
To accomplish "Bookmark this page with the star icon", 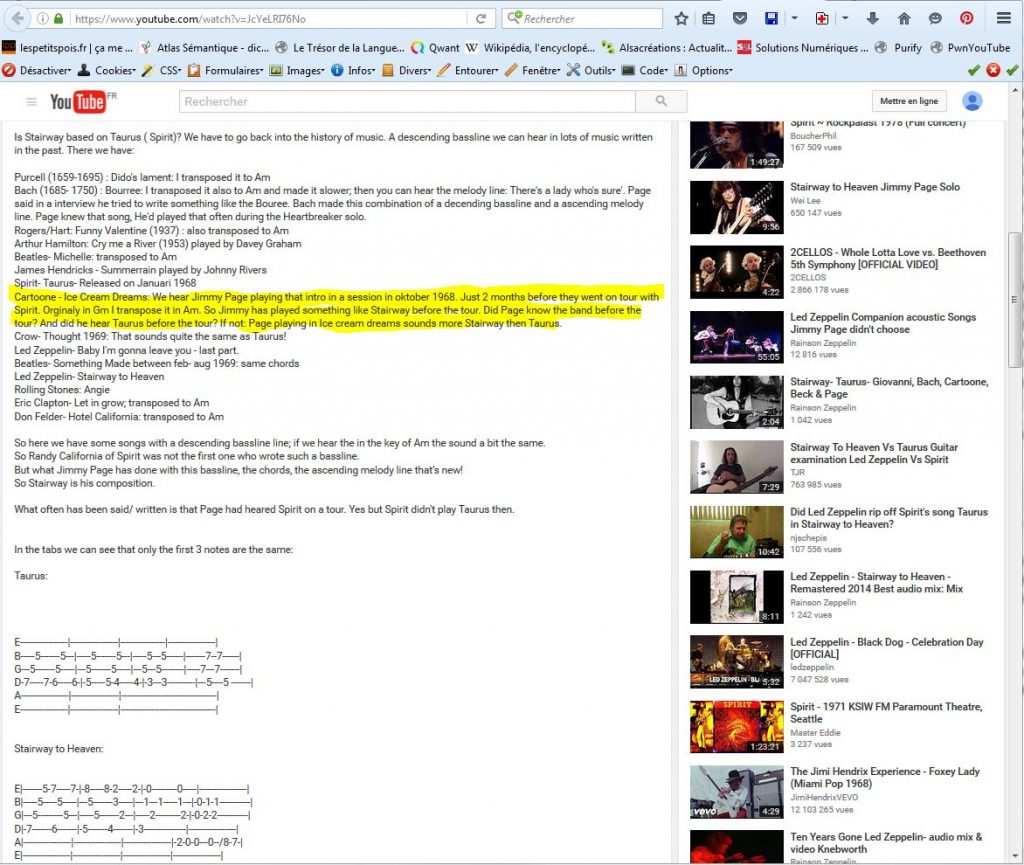I will [681, 18].
